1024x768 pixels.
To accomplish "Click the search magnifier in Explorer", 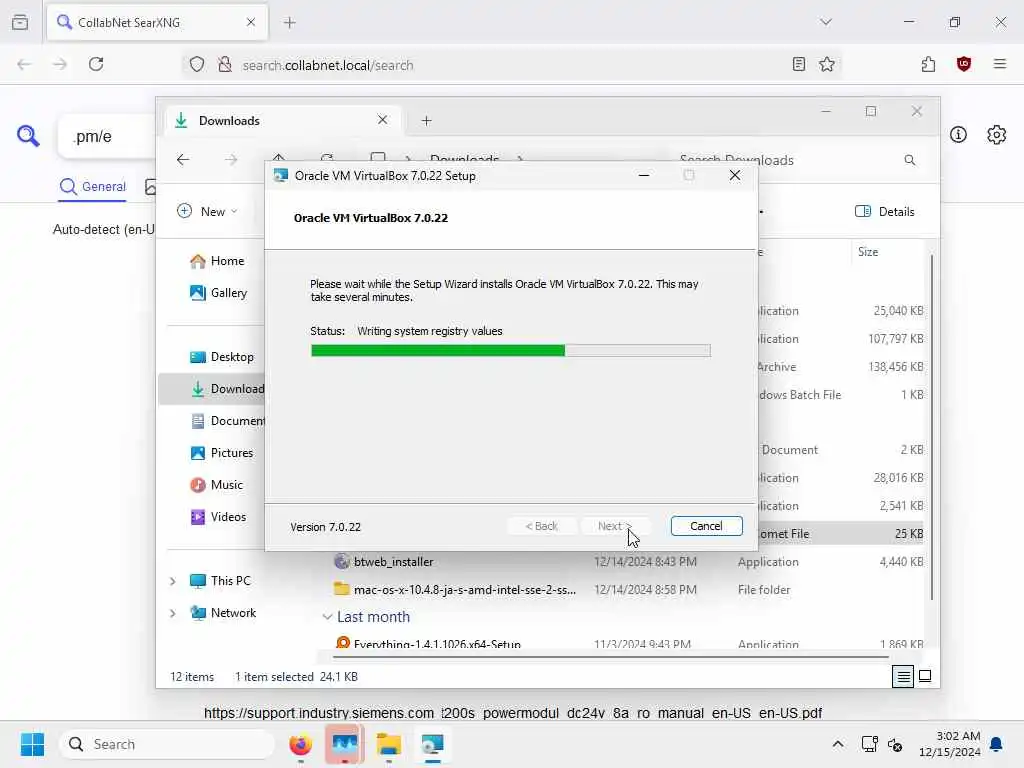I will click(x=910, y=160).
